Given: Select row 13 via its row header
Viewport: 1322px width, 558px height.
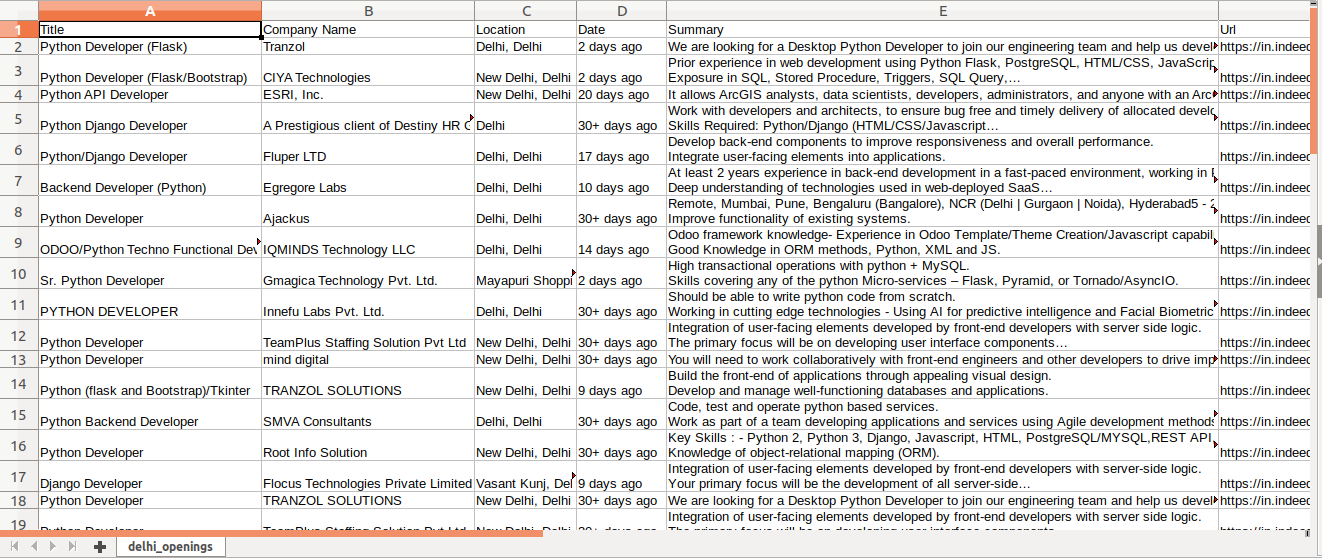Looking at the screenshot, I should point(19,359).
